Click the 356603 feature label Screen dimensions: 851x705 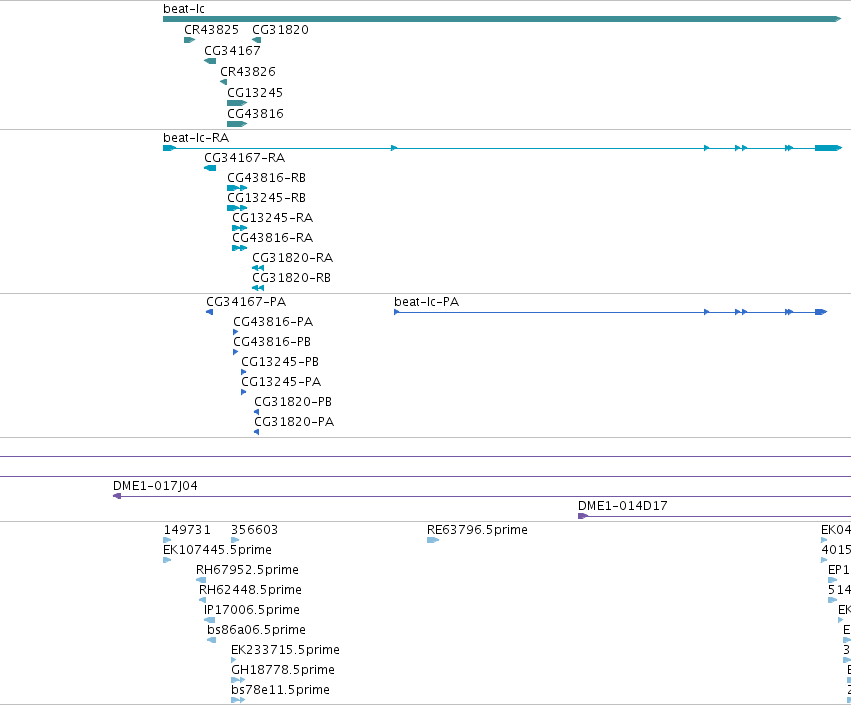click(x=255, y=530)
